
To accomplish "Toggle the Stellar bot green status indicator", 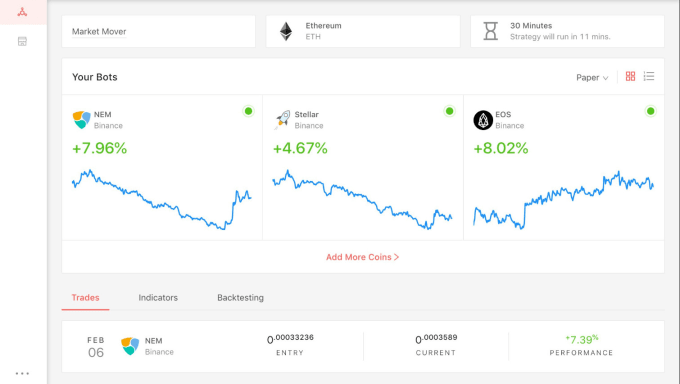I will 449,111.
